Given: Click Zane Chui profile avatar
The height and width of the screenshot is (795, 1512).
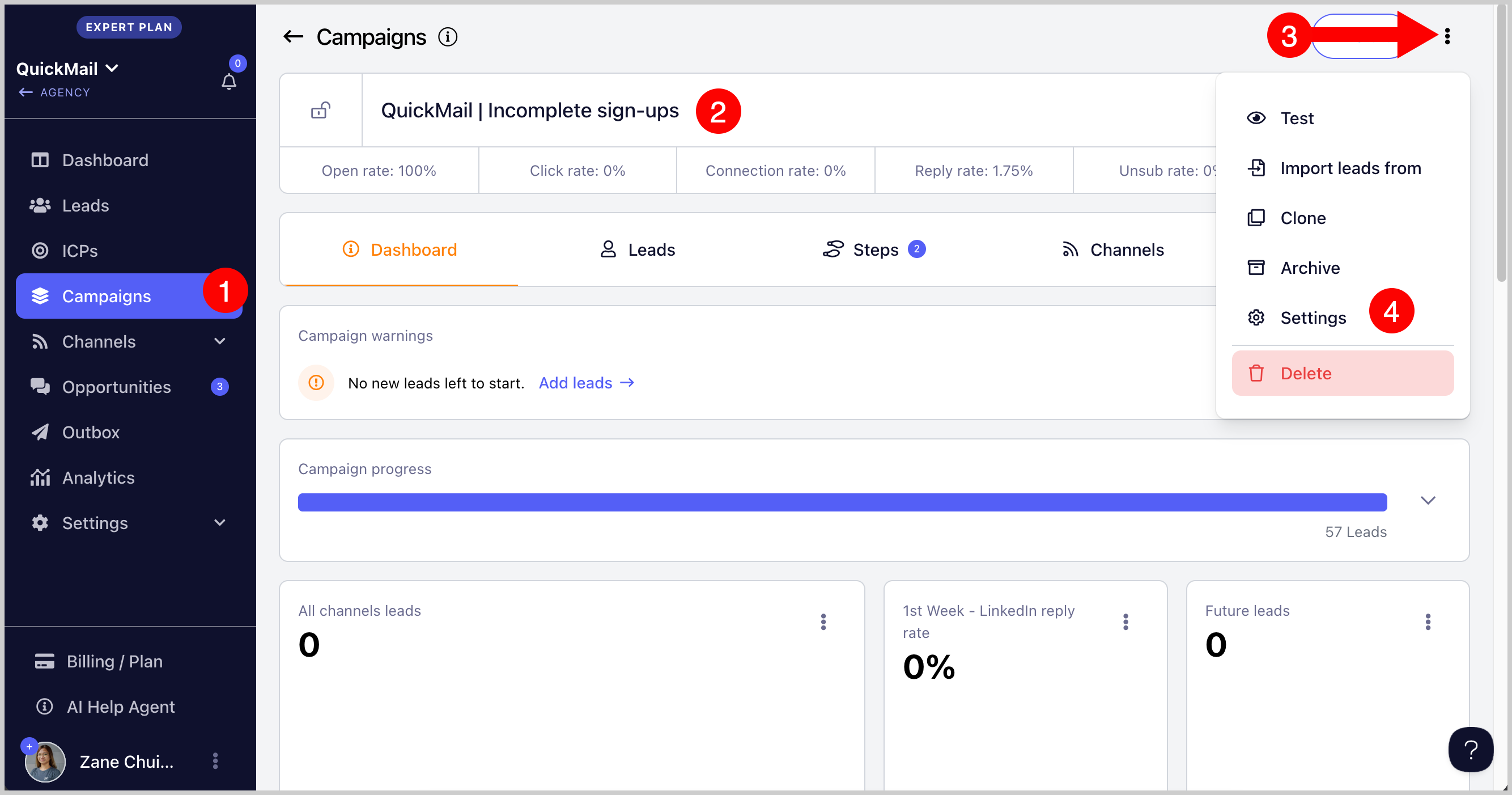Looking at the screenshot, I should tap(45, 762).
